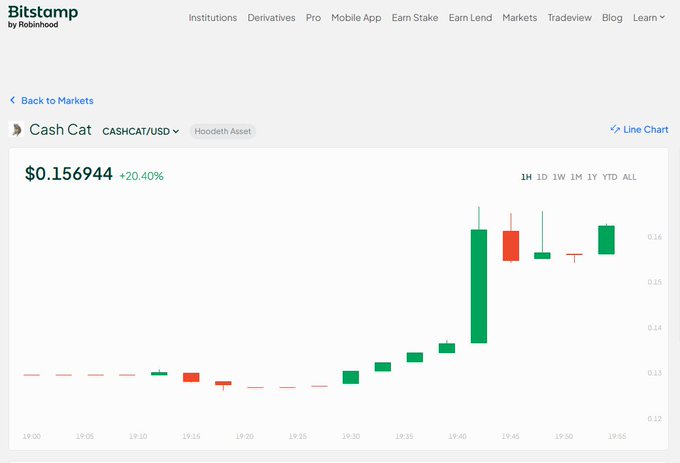The width and height of the screenshot is (680, 463).
Task: Open the Derivatives nav item
Action: (x=271, y=18)
